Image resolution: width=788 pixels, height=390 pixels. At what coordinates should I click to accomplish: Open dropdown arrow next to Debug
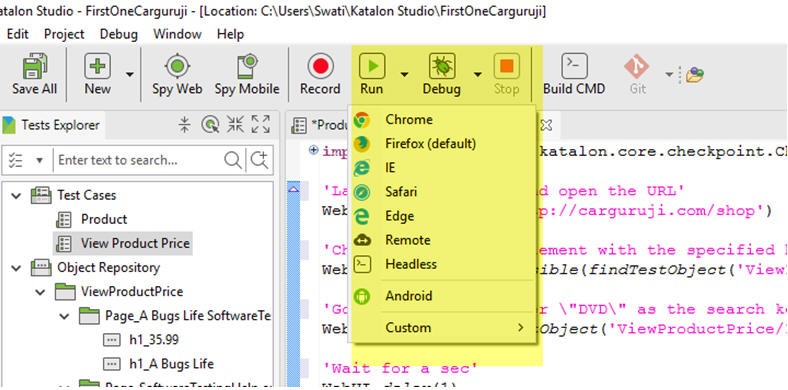477,74
